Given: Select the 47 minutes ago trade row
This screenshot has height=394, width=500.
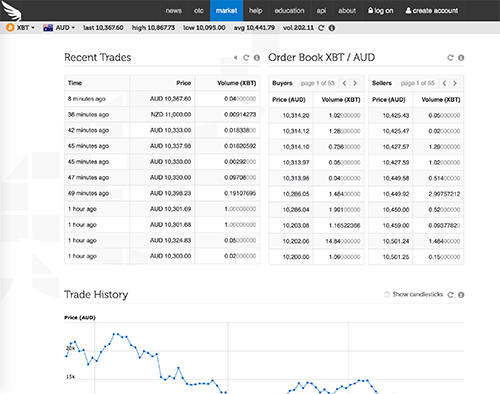Looking at the screenshot, I should (x=162, y=177).
